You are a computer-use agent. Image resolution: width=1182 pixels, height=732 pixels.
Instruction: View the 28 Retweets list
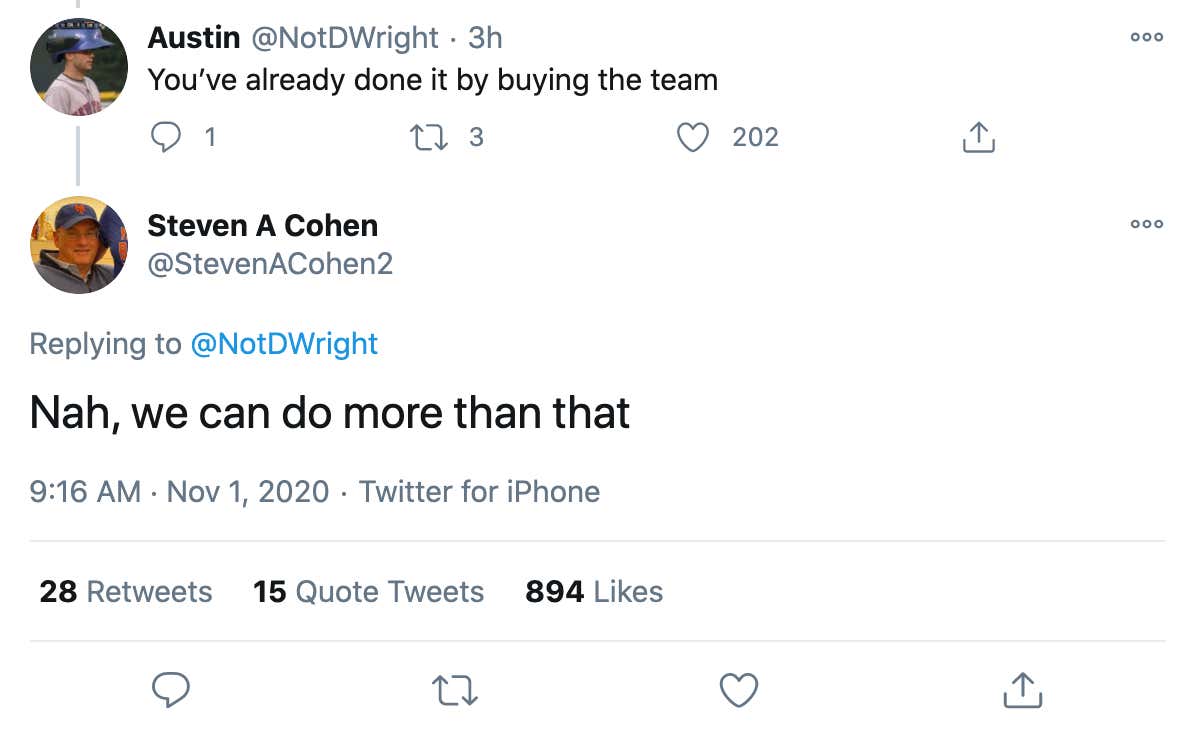click(x=126, y=592)
